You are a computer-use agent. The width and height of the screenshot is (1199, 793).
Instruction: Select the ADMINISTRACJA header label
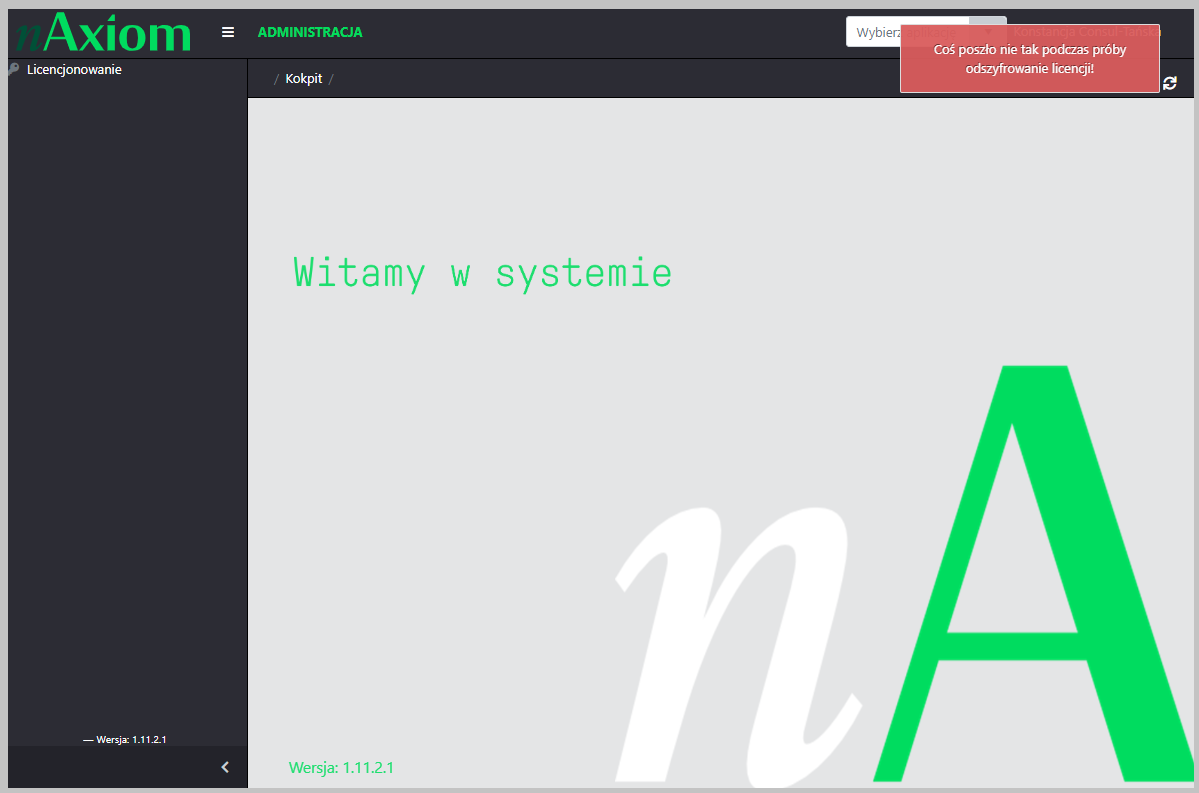pyautogui.click(x=310, y=32)
